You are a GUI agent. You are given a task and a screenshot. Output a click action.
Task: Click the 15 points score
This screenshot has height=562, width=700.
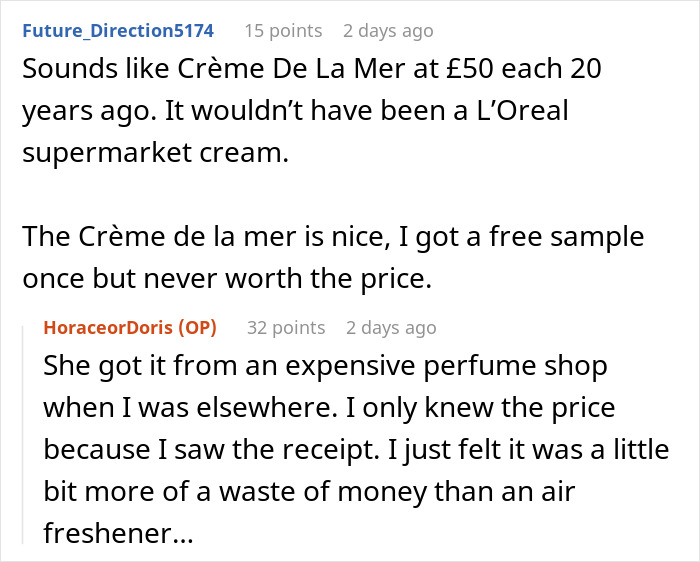pyautogui.click(x=283, y=30)
